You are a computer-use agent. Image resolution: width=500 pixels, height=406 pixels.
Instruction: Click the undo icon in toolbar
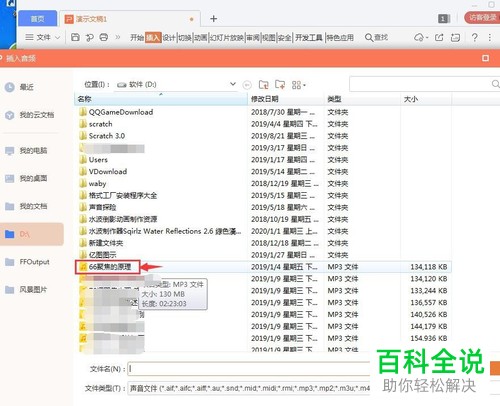(x=89, y=37)
